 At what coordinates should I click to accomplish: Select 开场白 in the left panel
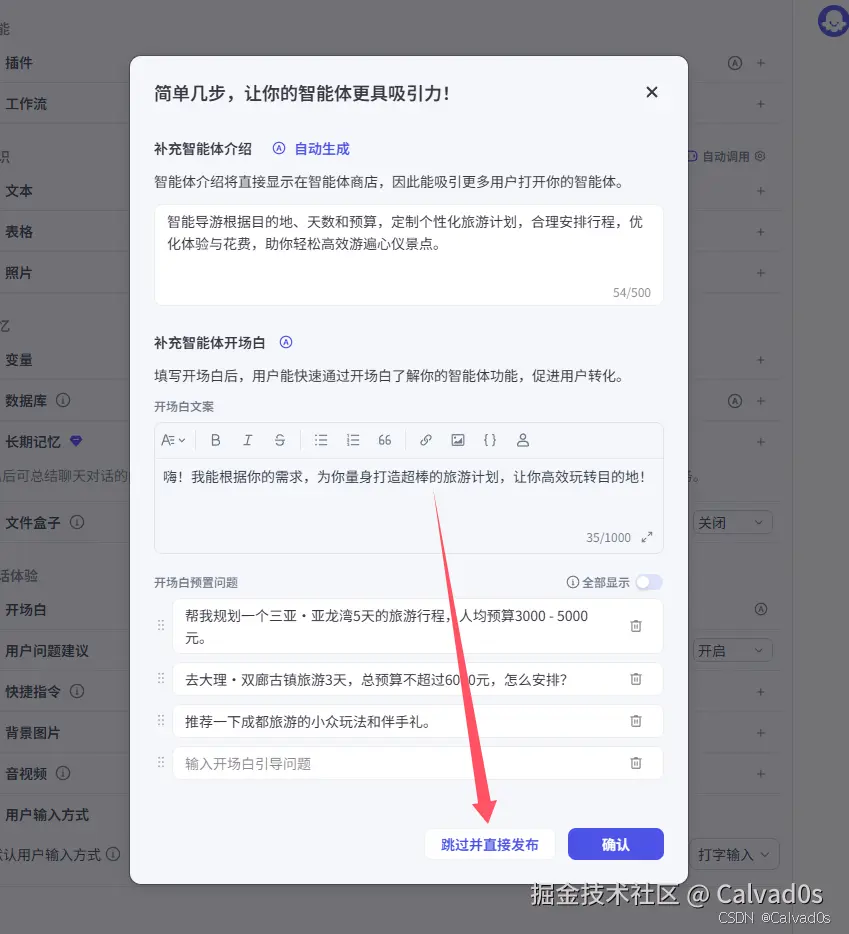[26, 610]
